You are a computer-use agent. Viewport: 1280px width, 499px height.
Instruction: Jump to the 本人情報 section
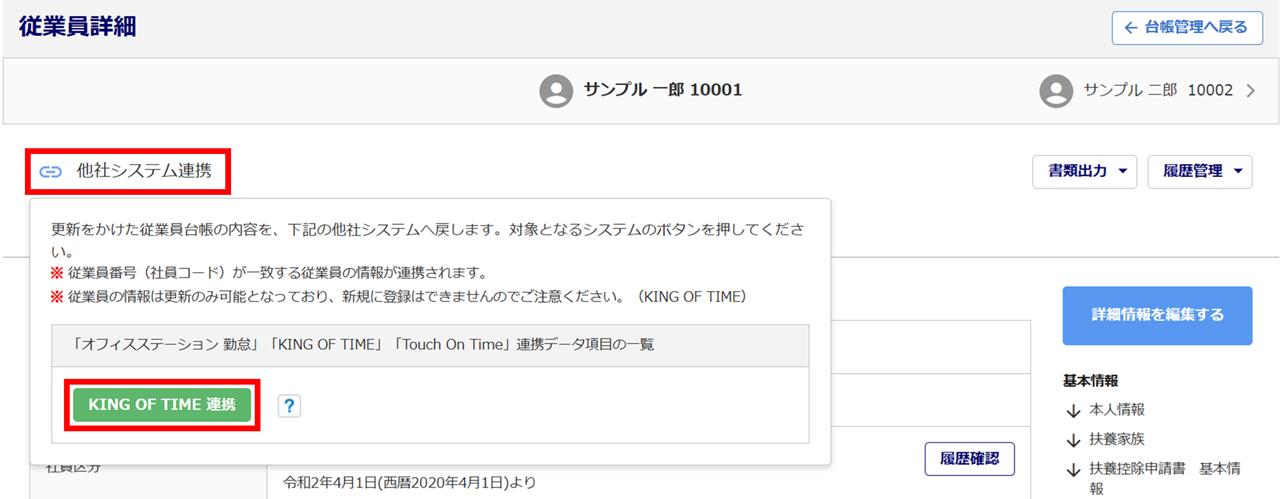[x=1117, y=410]
